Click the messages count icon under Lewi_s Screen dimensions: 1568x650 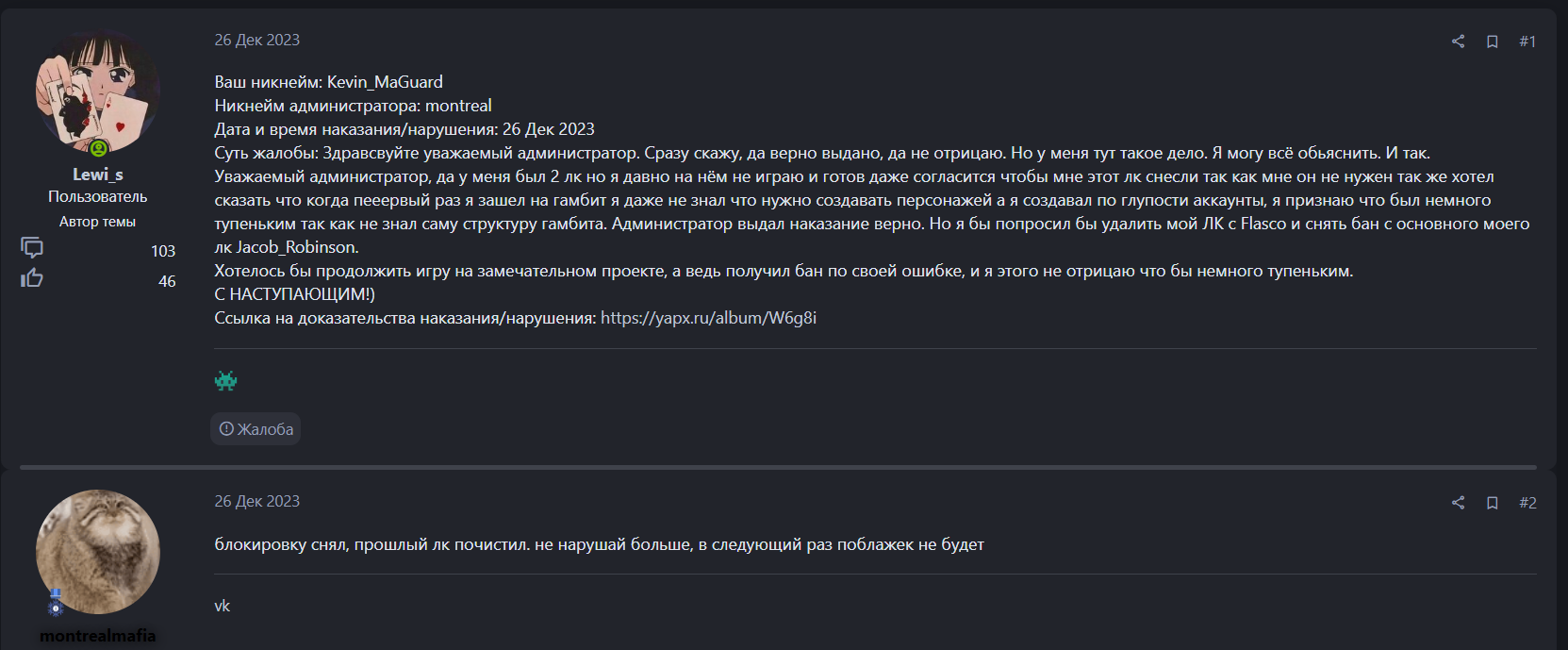point(32,248)
